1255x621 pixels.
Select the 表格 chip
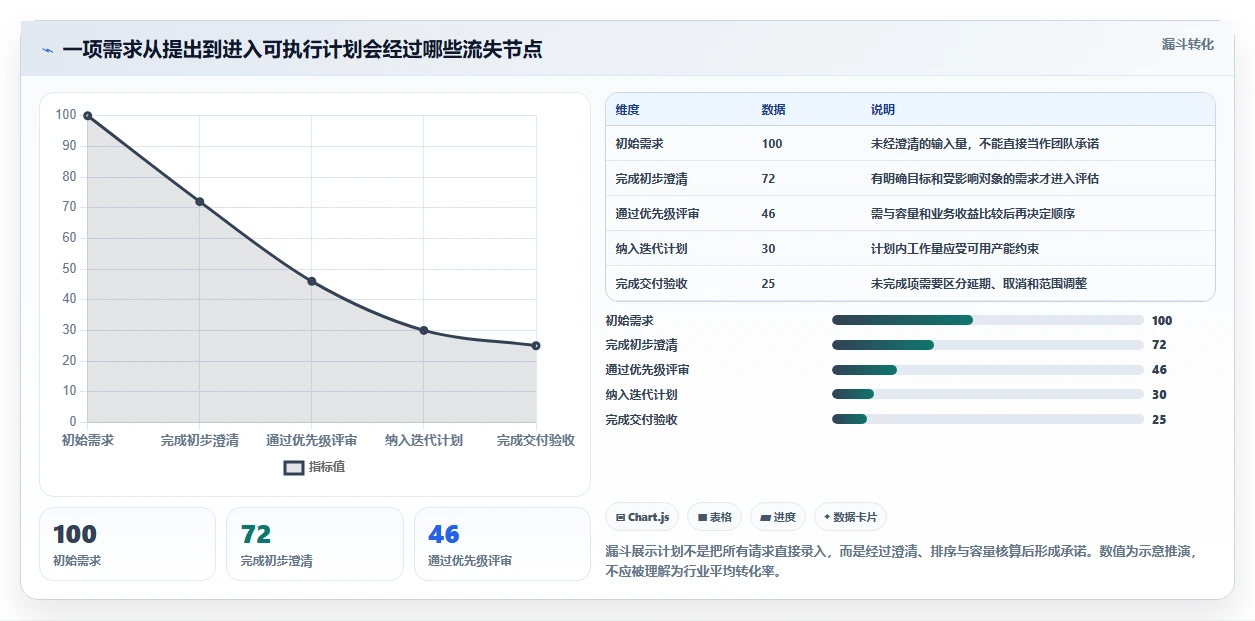tap(714, 517)
